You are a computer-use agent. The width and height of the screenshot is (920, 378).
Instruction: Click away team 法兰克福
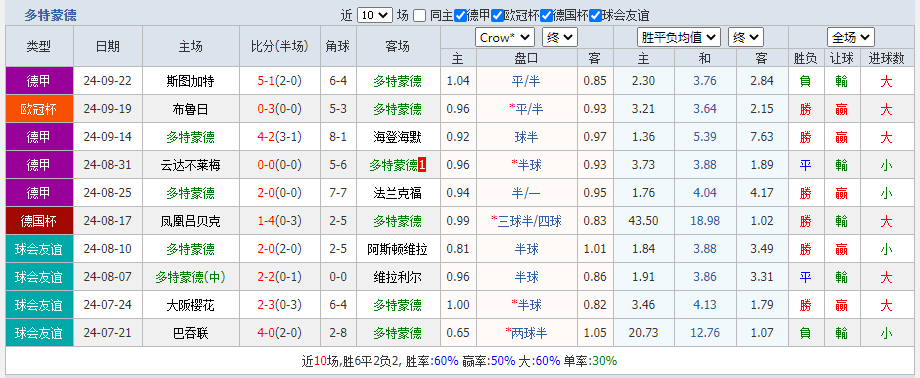pos(397,193)
